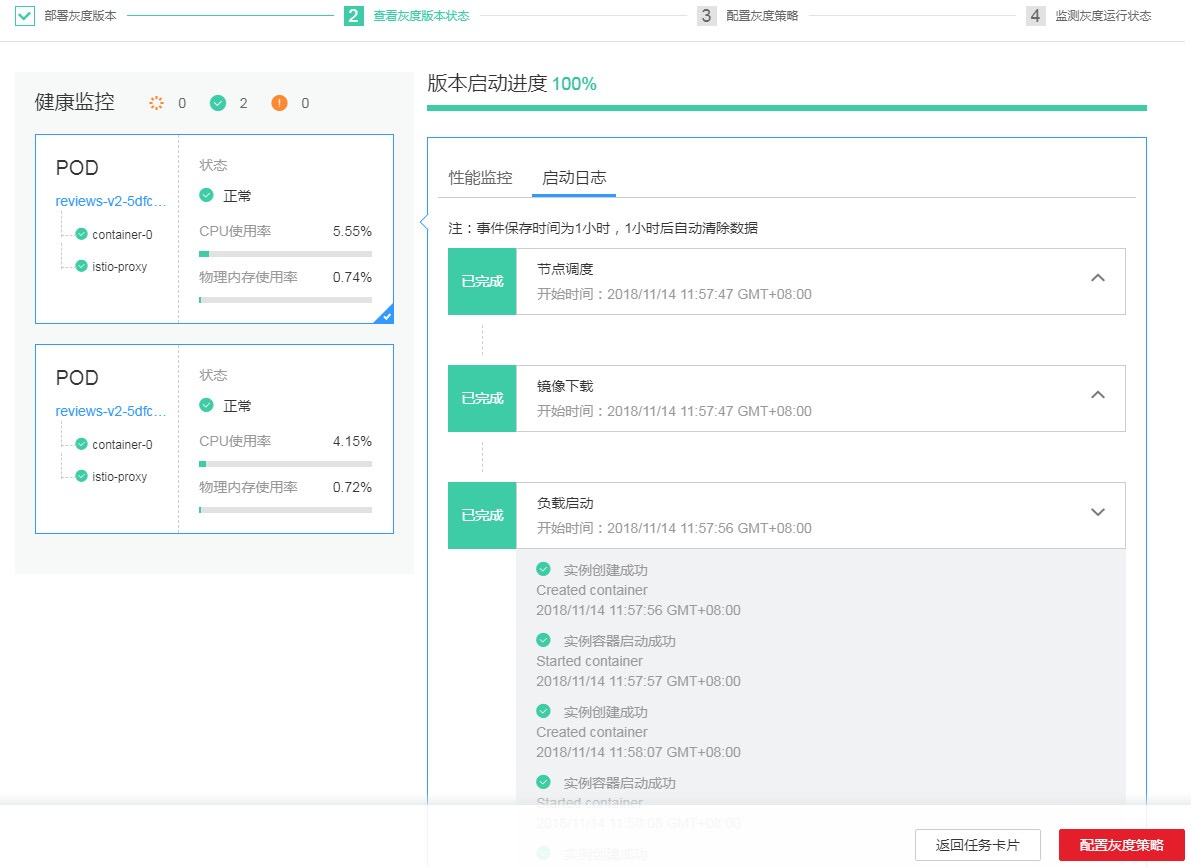
Task: Click the 负载启动 section title
Action: coord(565,503)
